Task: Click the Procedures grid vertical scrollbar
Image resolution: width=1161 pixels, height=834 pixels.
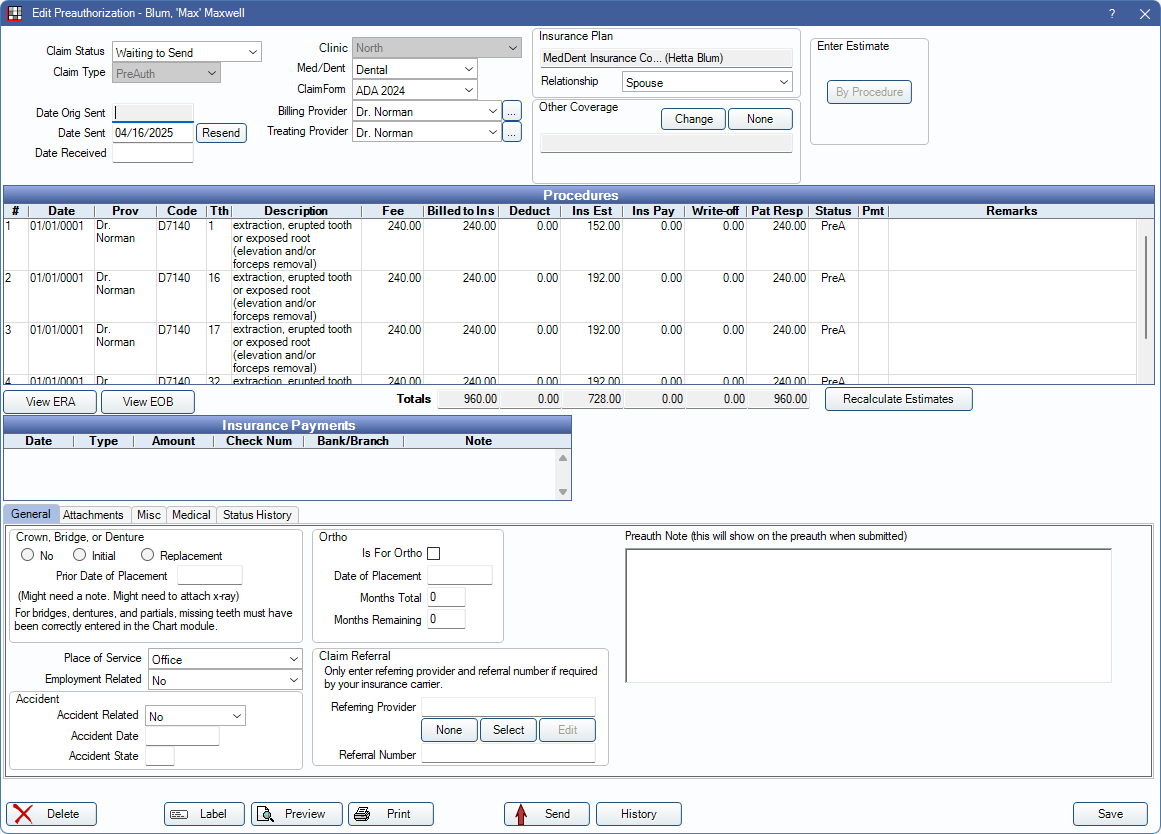Action: click(1146, 290)
